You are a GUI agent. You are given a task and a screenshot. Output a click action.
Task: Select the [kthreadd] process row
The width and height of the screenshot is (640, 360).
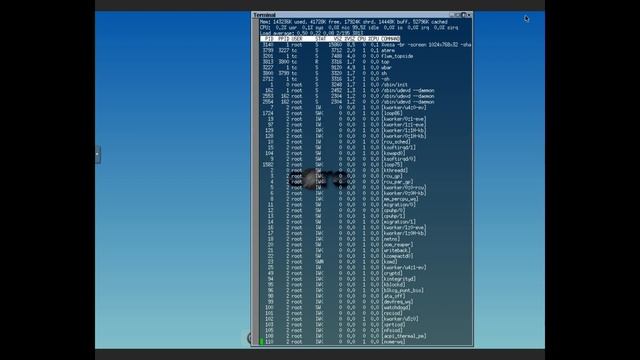pos(365,171)
